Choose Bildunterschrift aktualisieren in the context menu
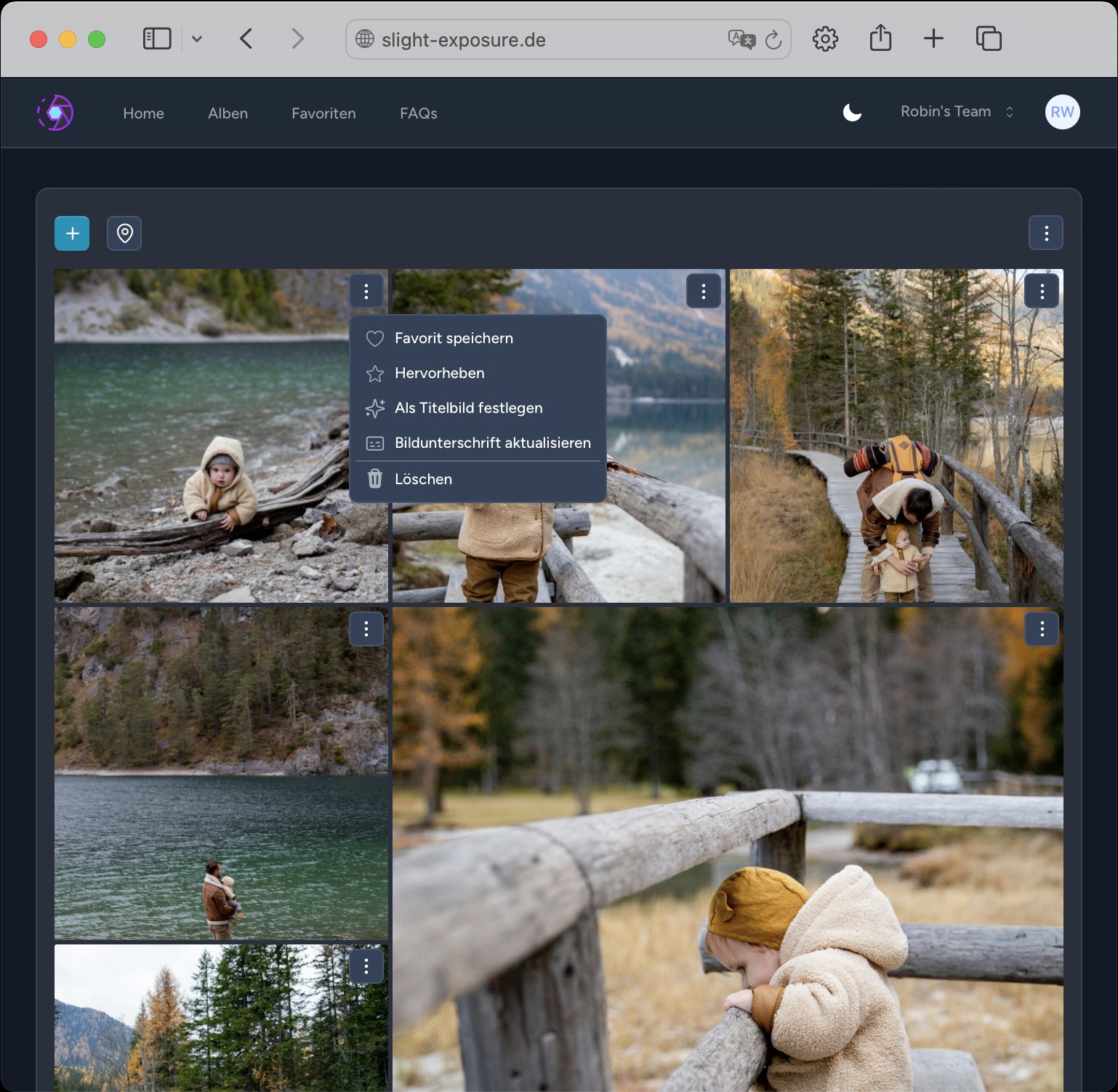The height and width of the screenshot is (1092, 1118). point(492,443)
